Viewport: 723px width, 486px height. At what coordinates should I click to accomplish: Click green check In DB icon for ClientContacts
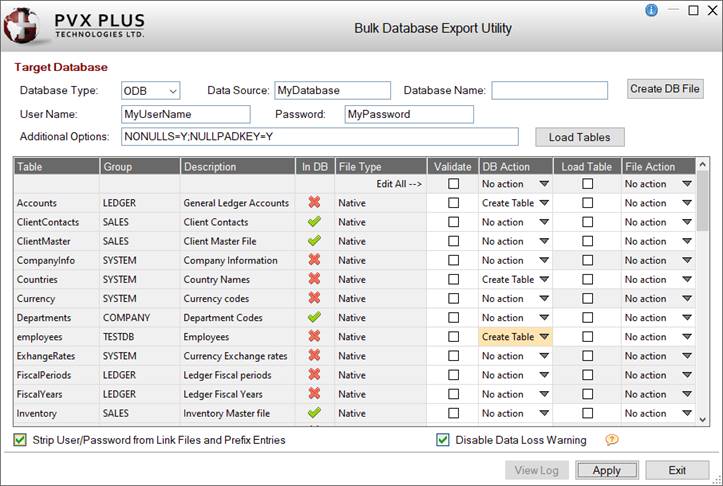[x=314, y=222]
